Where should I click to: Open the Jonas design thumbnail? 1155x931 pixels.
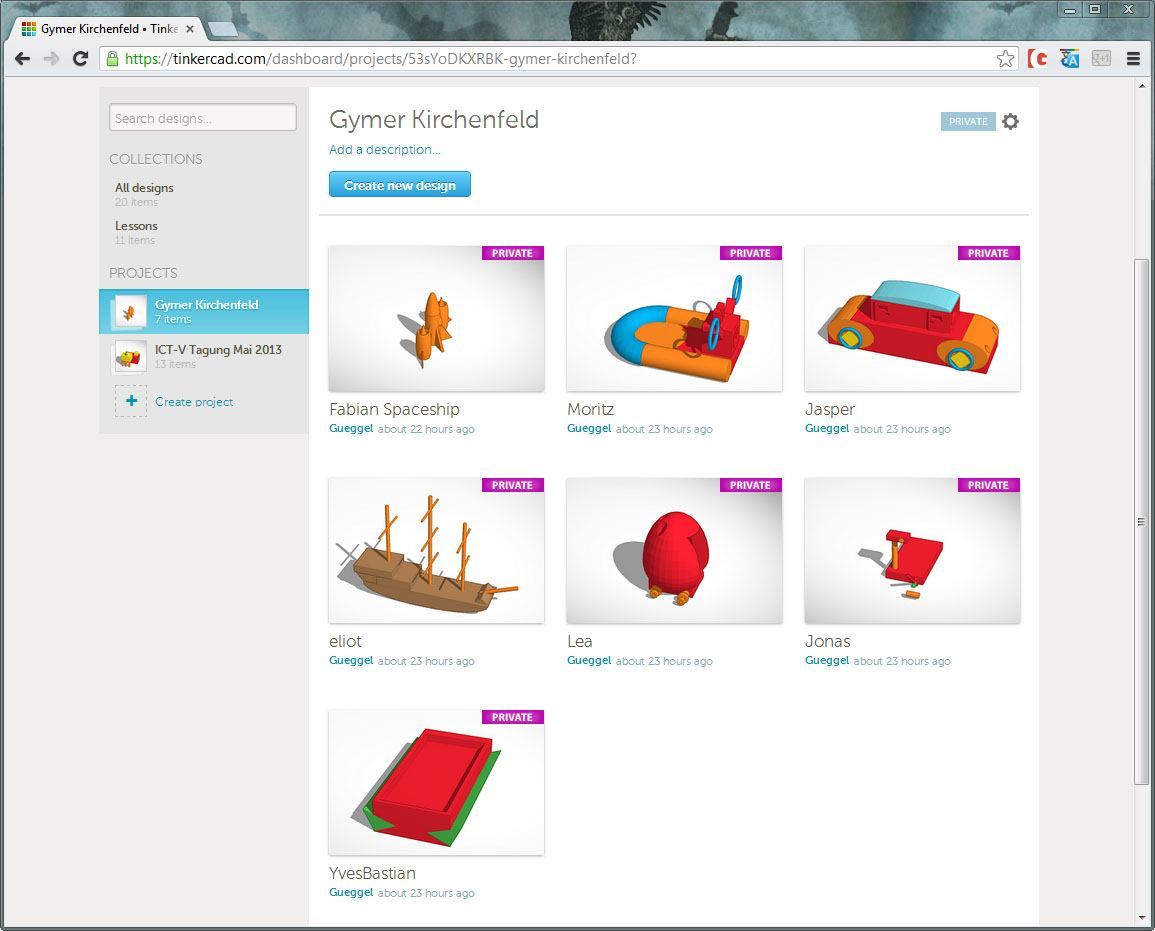click(x=912, y=550)
